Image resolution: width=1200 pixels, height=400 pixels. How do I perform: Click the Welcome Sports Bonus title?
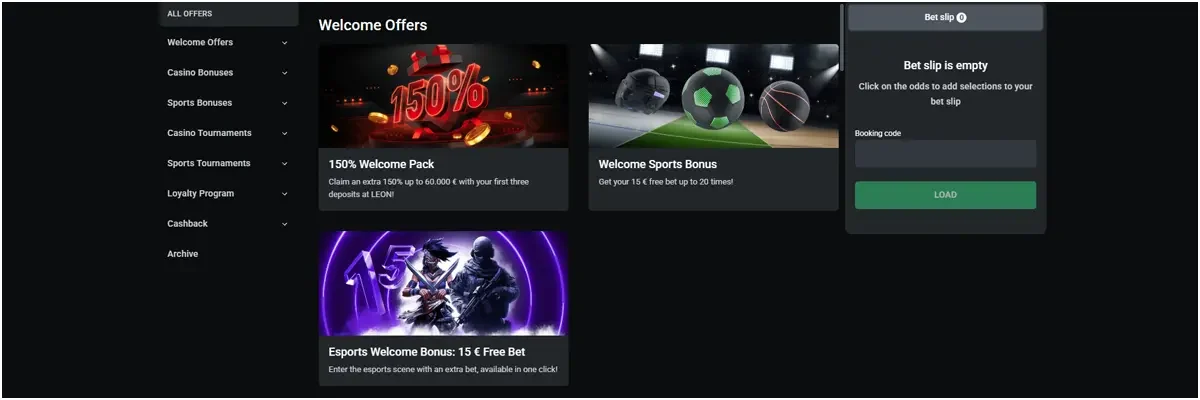coord(658,164)
